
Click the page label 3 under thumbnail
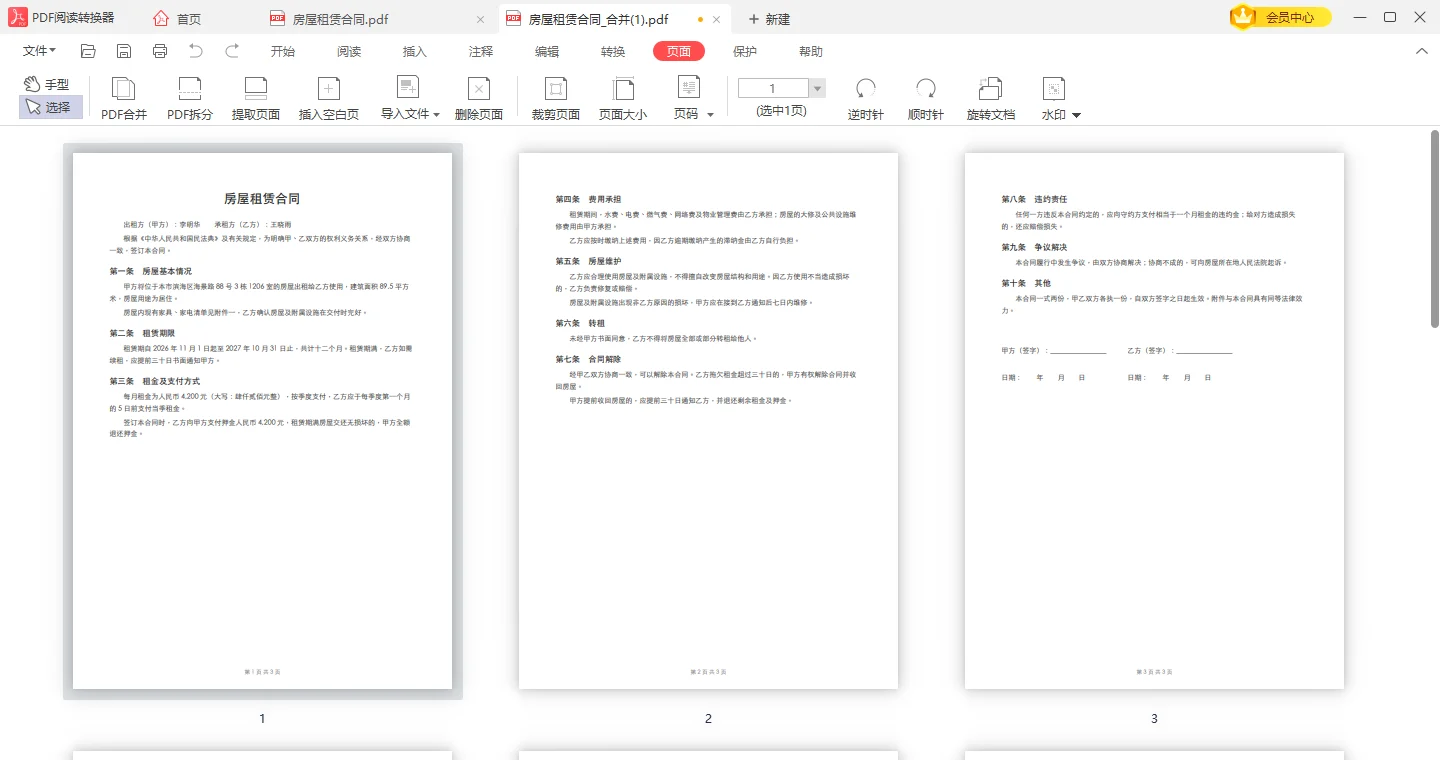(1154, 718)
